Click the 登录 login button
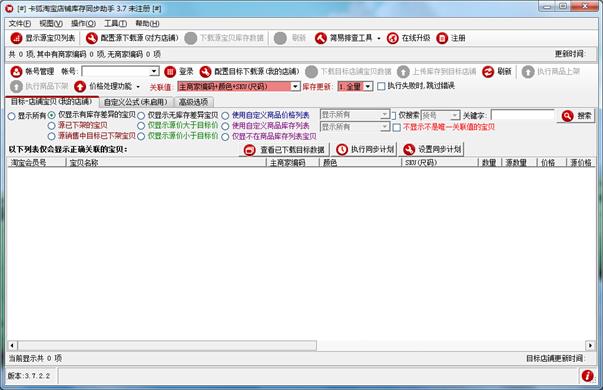Viewport: 603px width, 390px height. coord(179,72)
